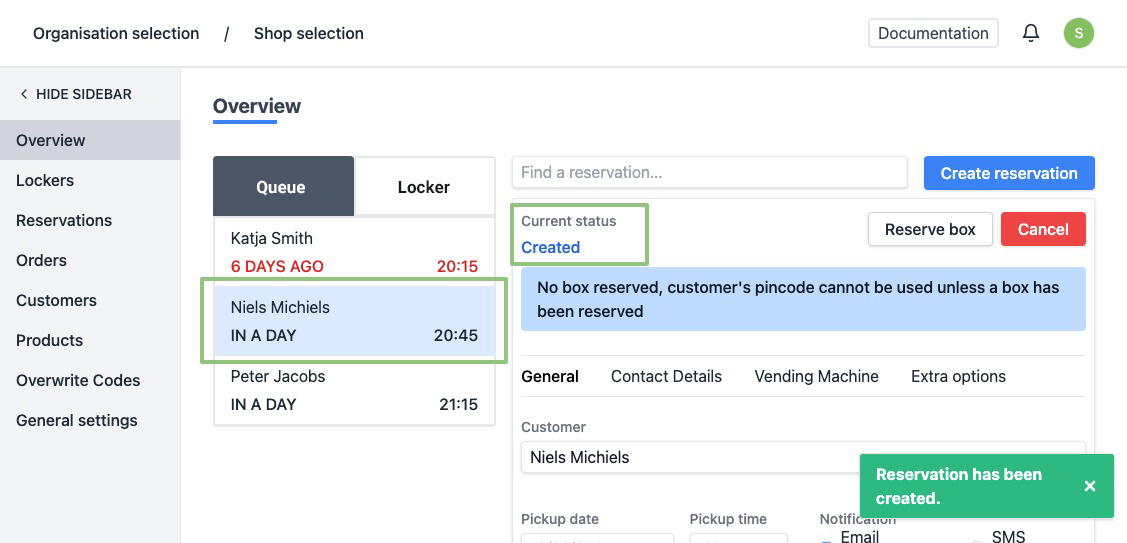The width and height of the screenshot is (1127, 543).
Task: Open the Contact Details tab
Action: click(x=666, y=377)
